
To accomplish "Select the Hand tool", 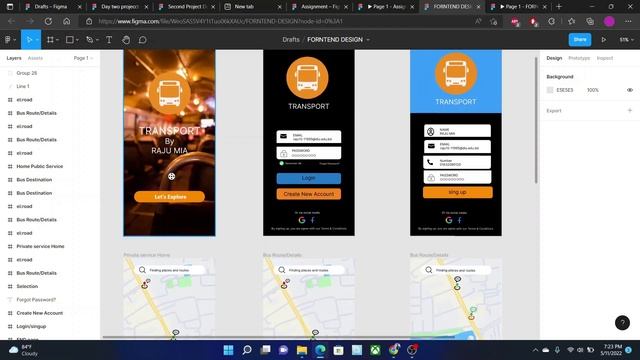I will (x=126, y=40).
